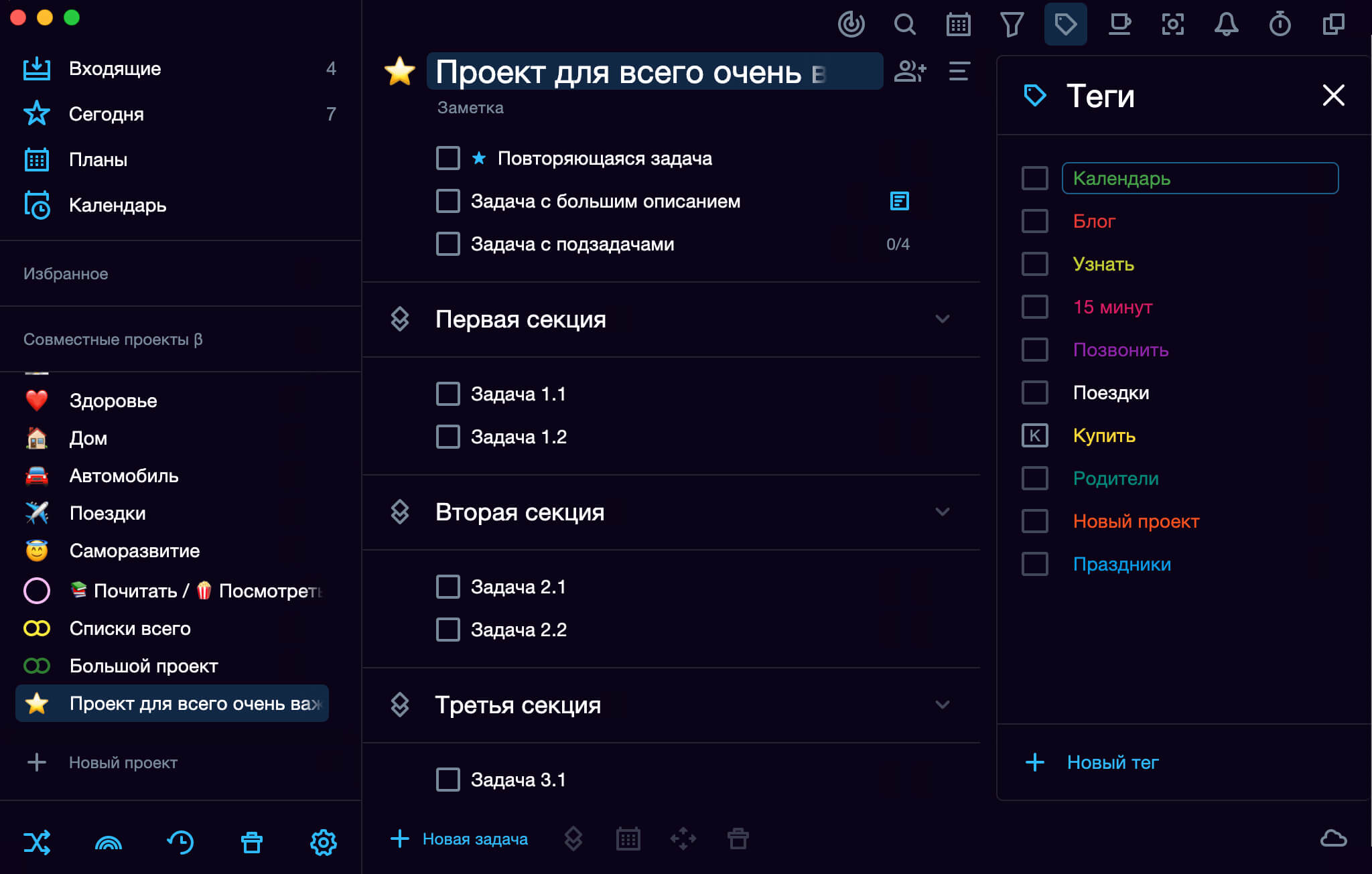The width and height of the screenshot is (1372, 874).
Task: Toggle the Купить tag checkbox marked K
Action: pyautogui.click(x=1035, y=435)
